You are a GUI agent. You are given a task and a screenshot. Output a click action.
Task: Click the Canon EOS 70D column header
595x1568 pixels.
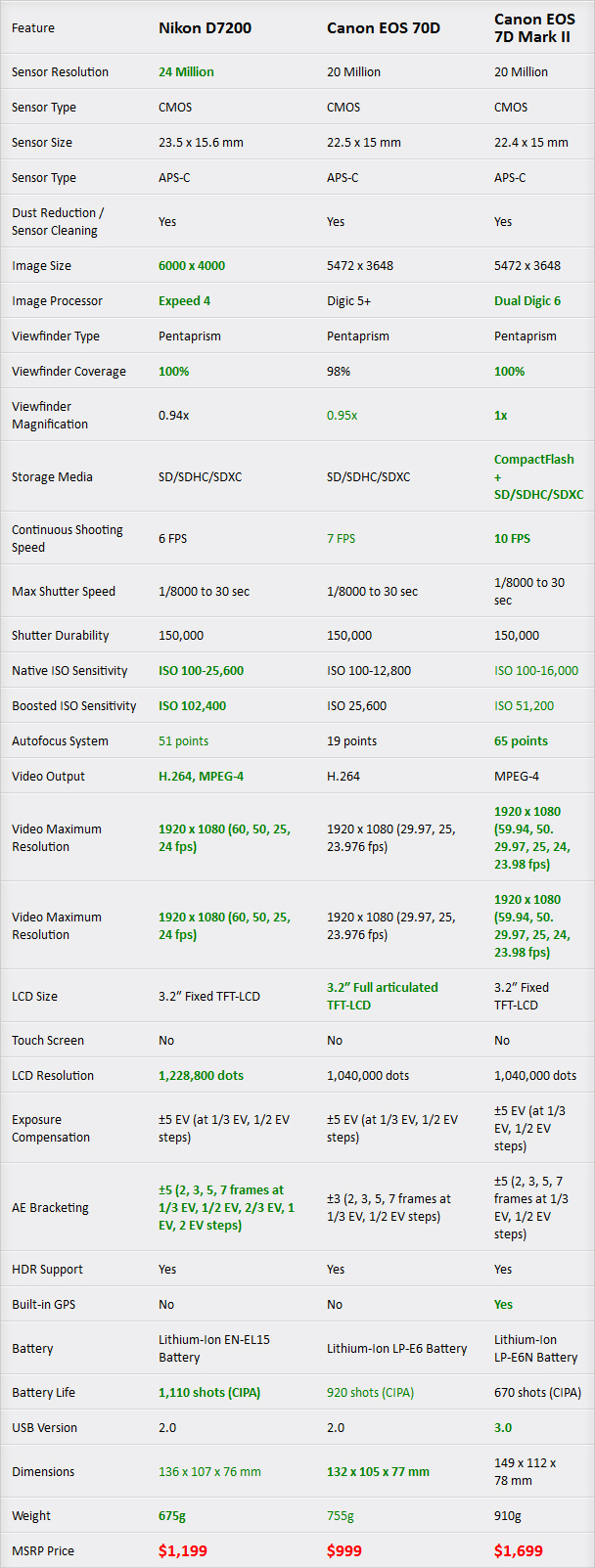point(383,28)
